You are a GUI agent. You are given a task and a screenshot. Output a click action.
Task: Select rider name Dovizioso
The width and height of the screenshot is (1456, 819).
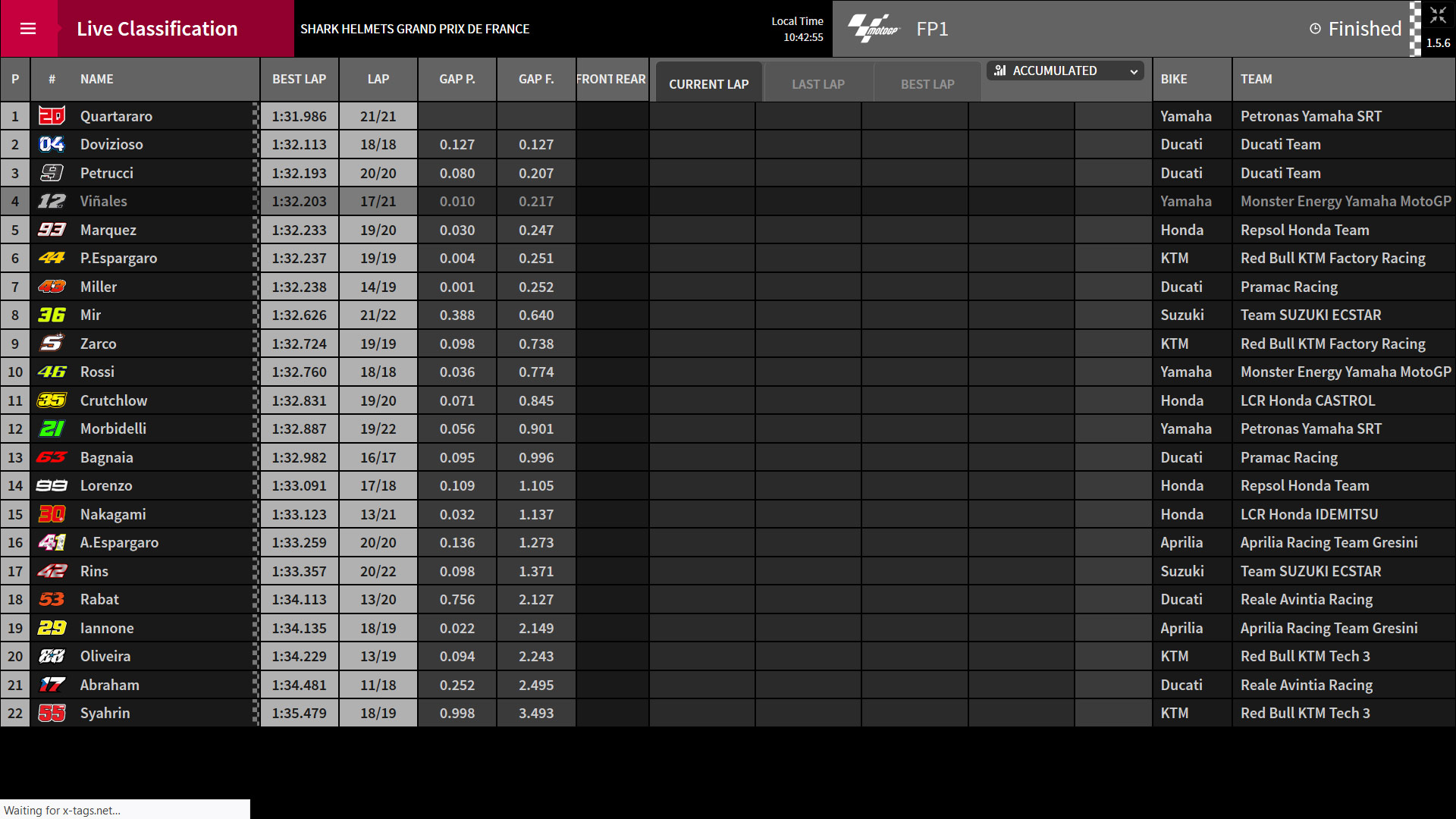[x=111, y=144]
